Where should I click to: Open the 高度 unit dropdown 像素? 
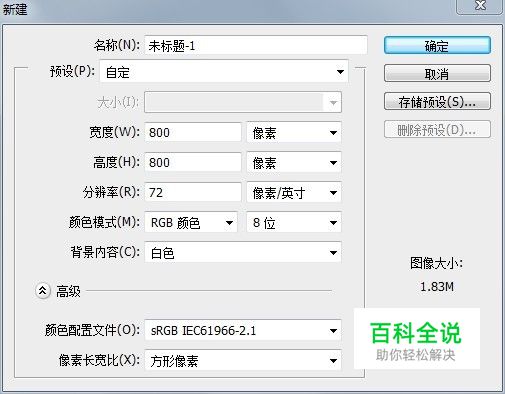tap(294, 163)
